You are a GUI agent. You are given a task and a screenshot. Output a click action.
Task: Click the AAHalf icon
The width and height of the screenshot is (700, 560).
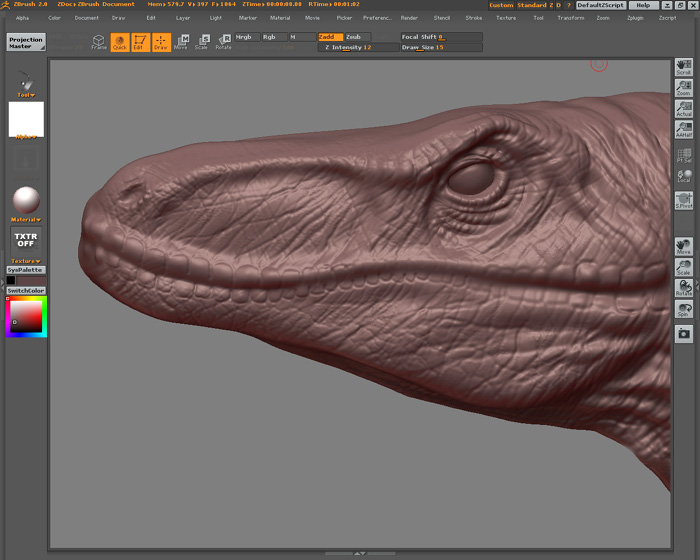pyautogui.click(x=683, y=130)
